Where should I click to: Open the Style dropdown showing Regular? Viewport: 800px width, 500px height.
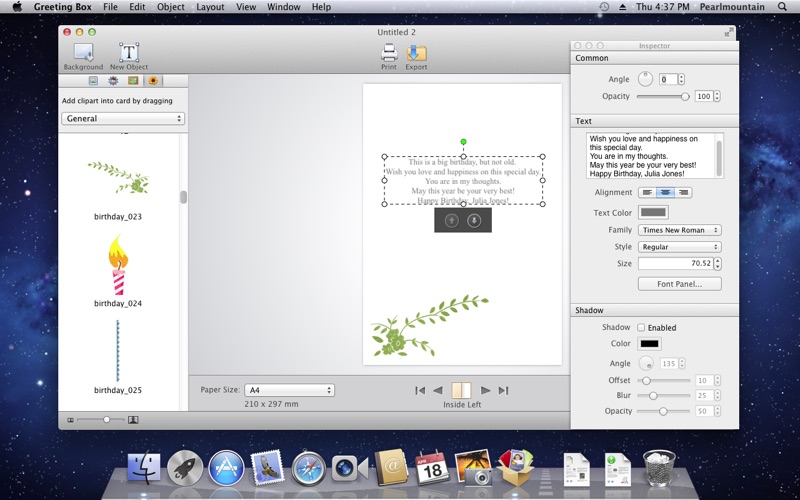pyautogui.click(x=680, y=247)
